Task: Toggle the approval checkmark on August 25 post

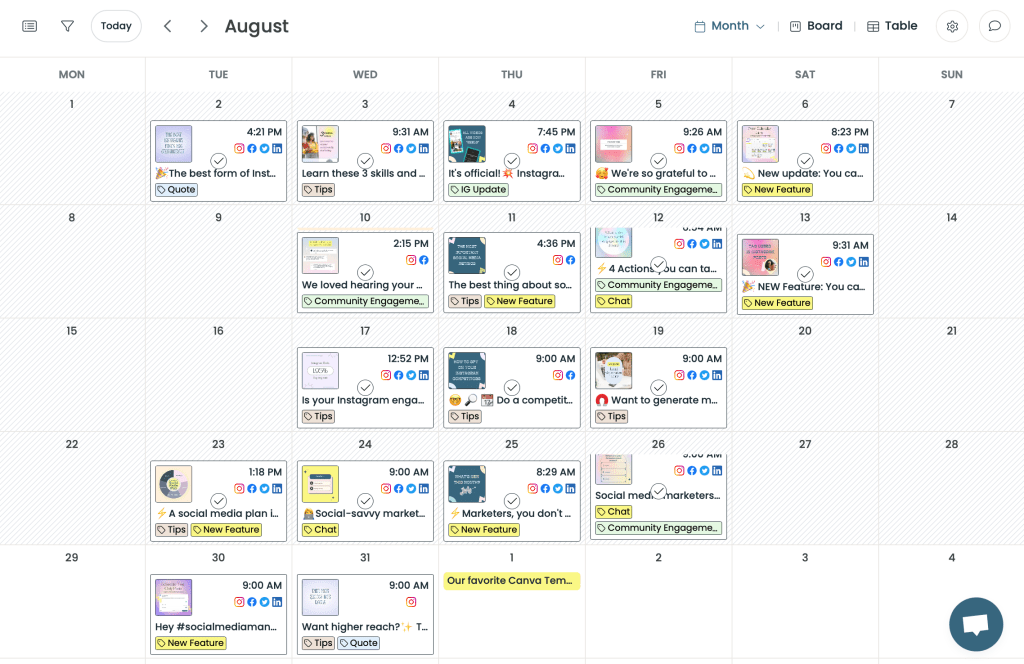Action: coord(512,501)
